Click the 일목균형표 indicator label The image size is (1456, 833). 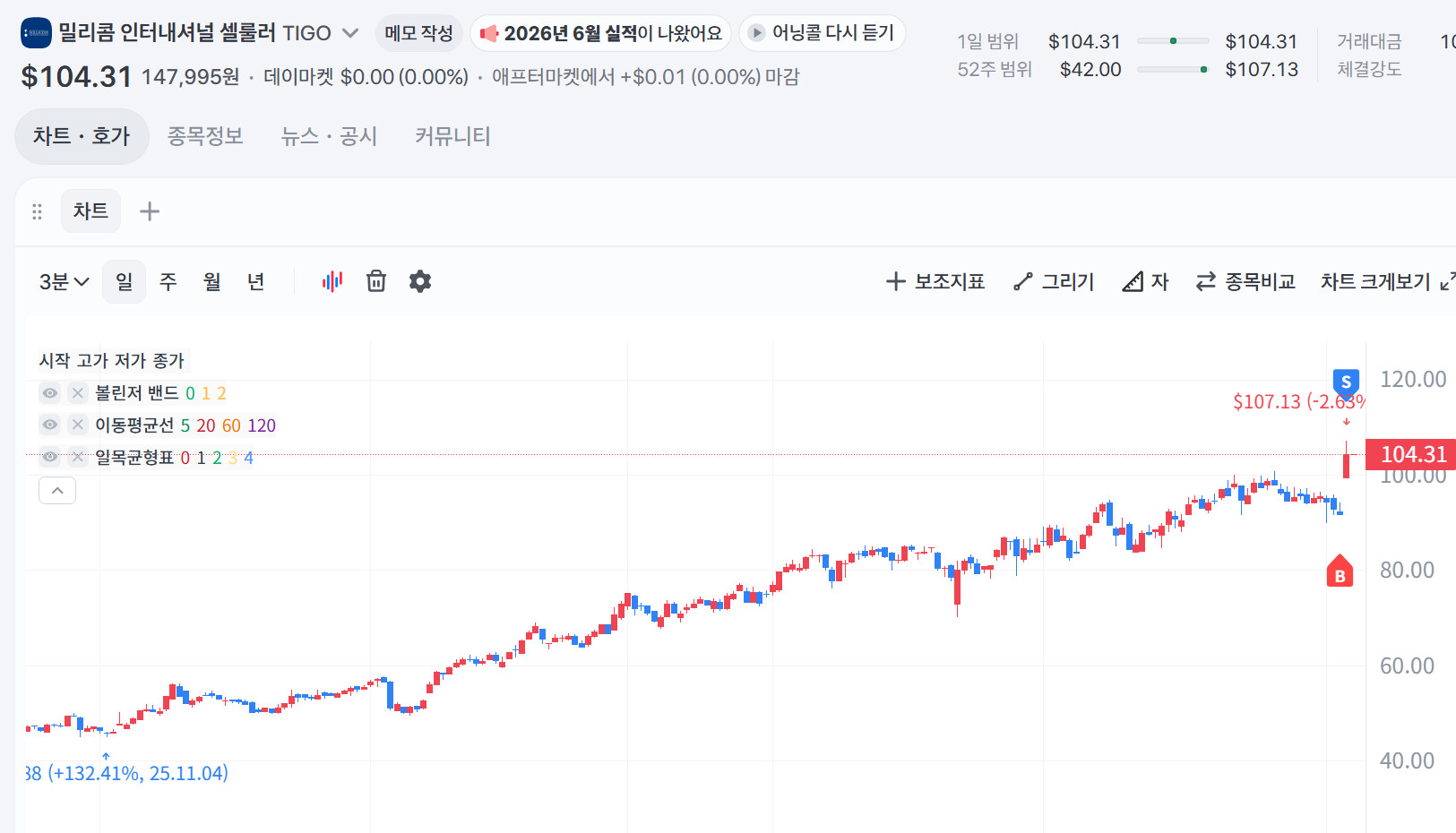coord(134,457)
